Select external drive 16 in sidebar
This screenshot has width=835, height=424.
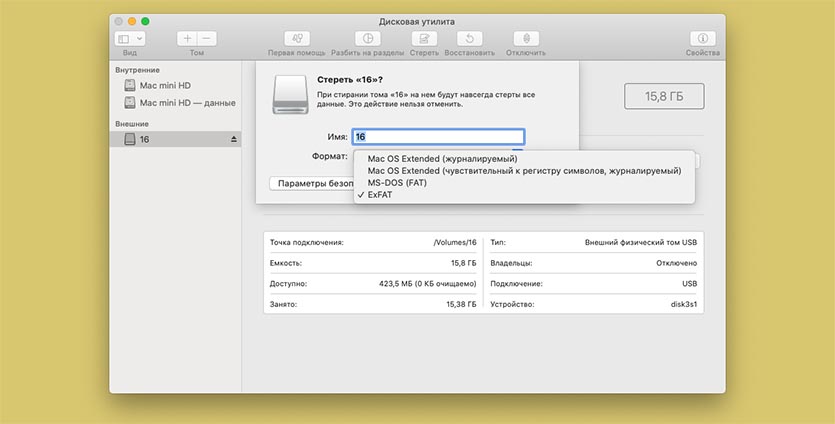coord(175,140)
